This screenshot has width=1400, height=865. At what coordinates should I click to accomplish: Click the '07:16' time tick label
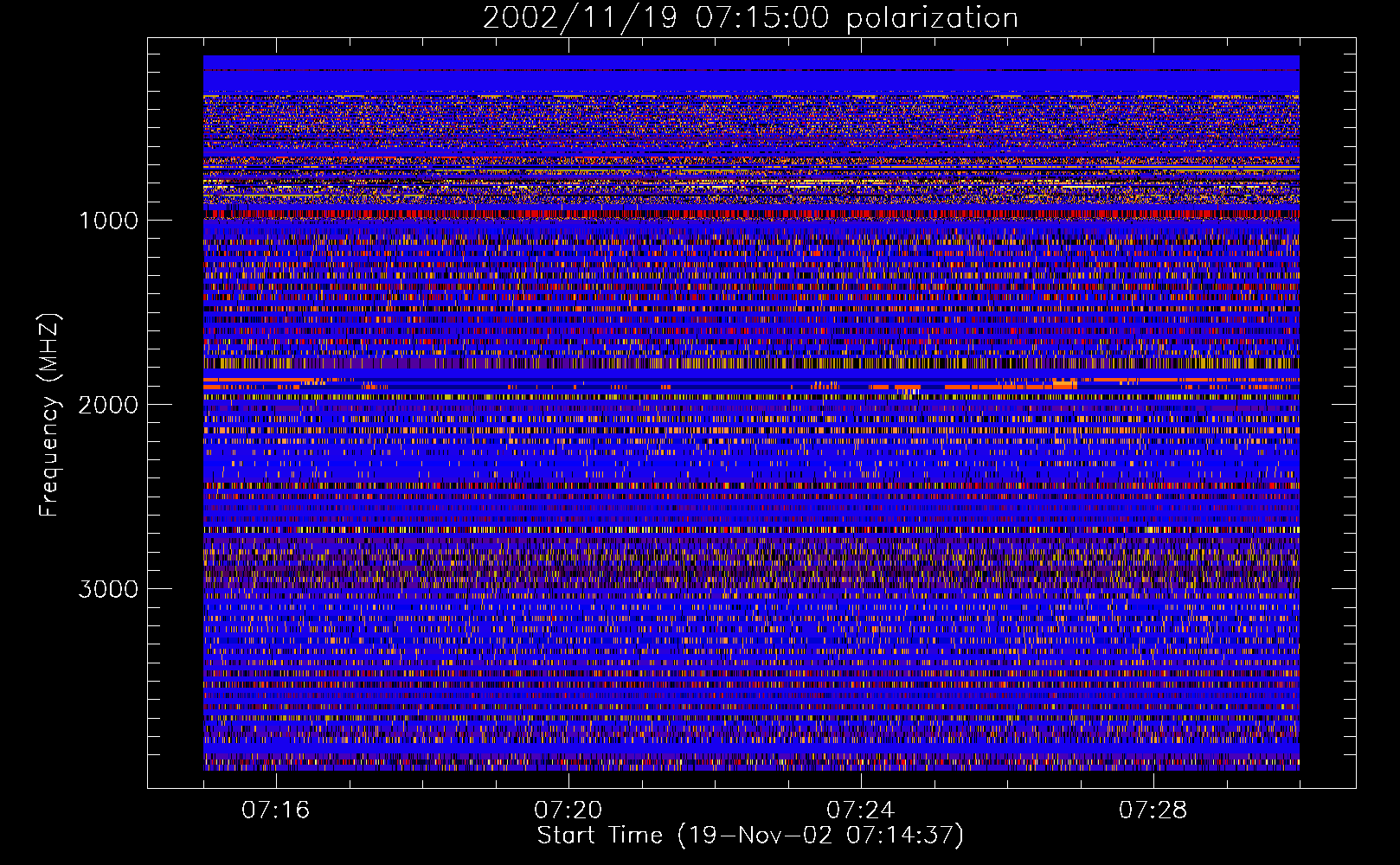point(275,811)
